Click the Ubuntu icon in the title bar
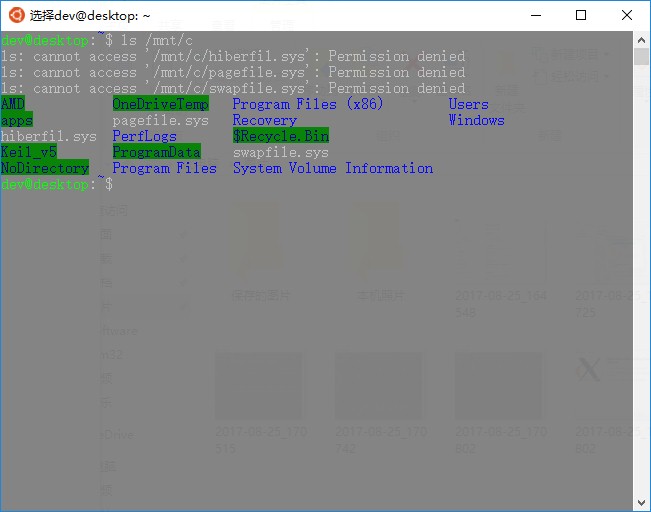Image resolution: width=651 pixels, height=512 pixels. [17, 15]
